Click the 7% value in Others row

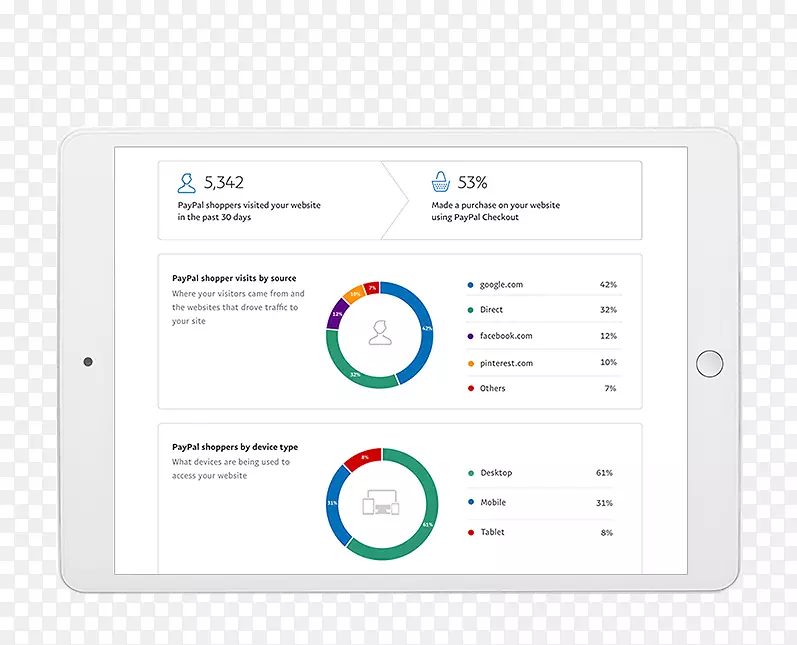click(x=610, y=388)
